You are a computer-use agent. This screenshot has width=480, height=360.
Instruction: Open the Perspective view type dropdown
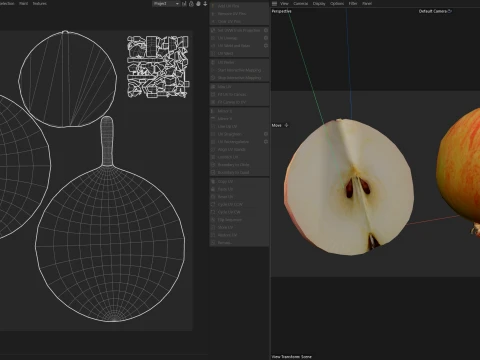(x=282, y=11)
